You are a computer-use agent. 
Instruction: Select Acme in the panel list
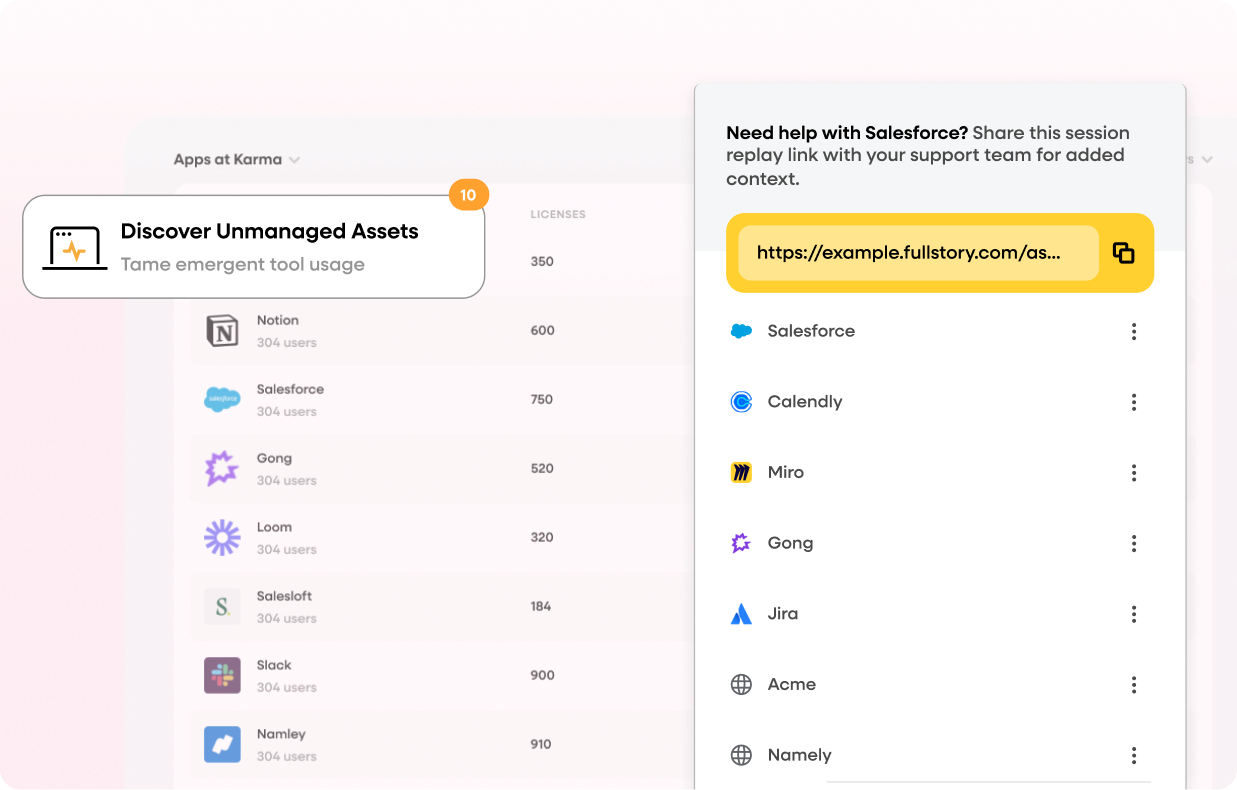[792, 685]
